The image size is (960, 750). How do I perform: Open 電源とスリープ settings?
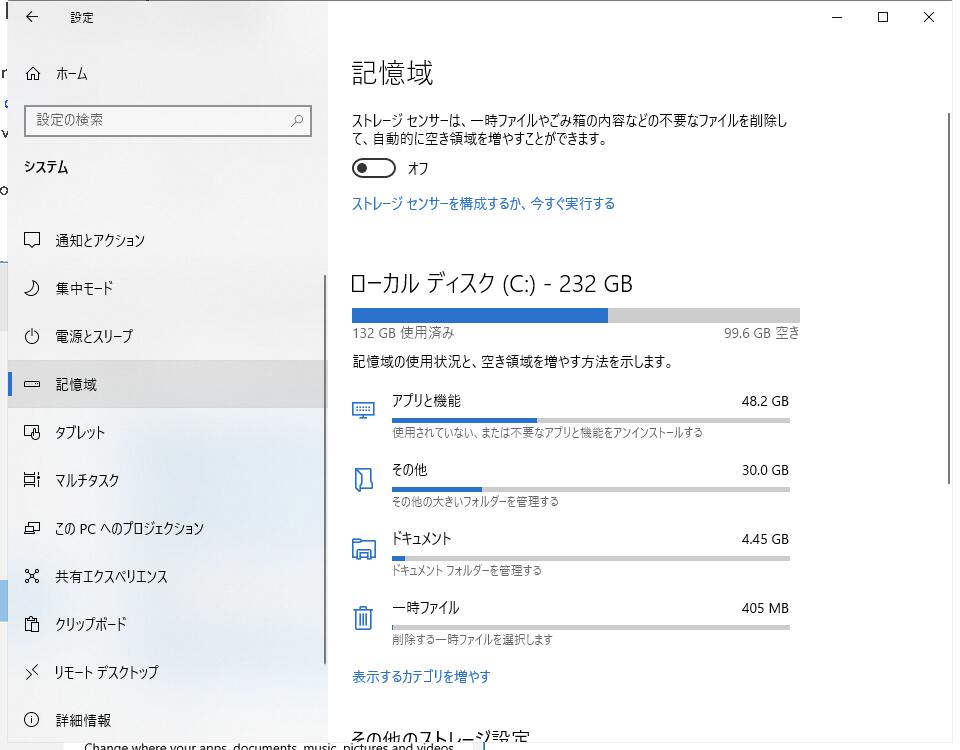pos(100,336)
